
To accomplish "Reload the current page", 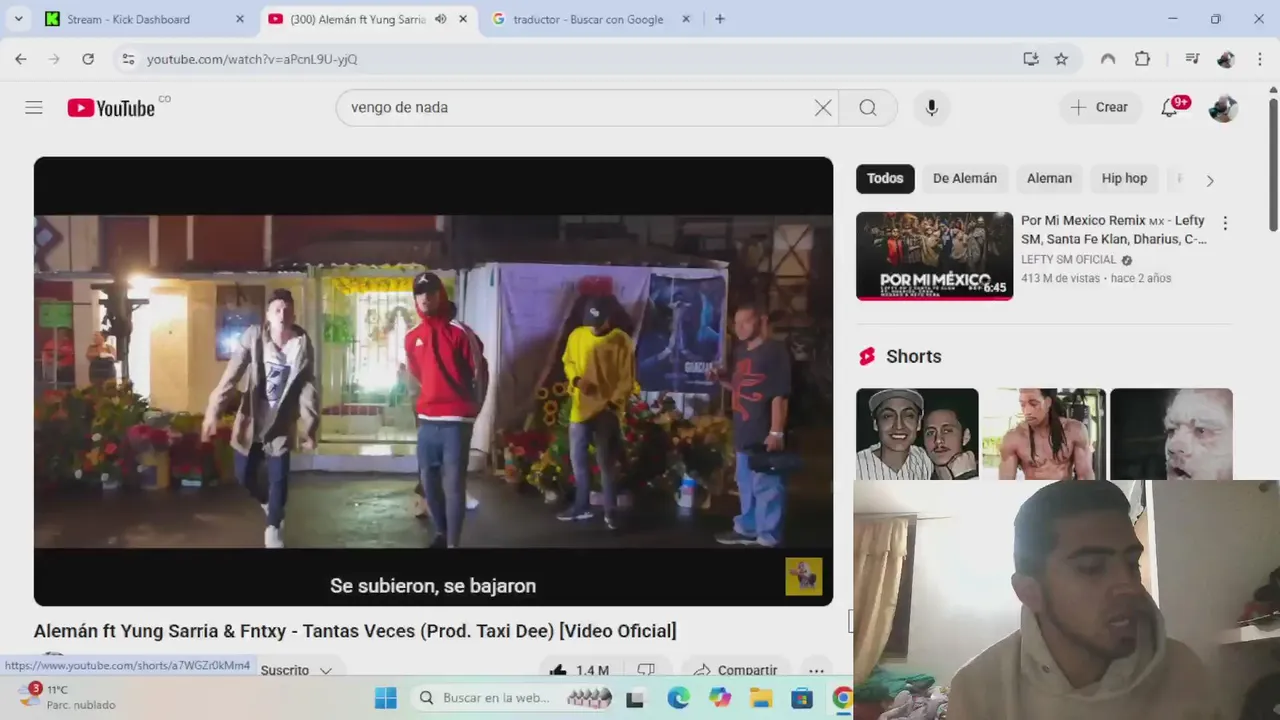I will coord(88,59).
